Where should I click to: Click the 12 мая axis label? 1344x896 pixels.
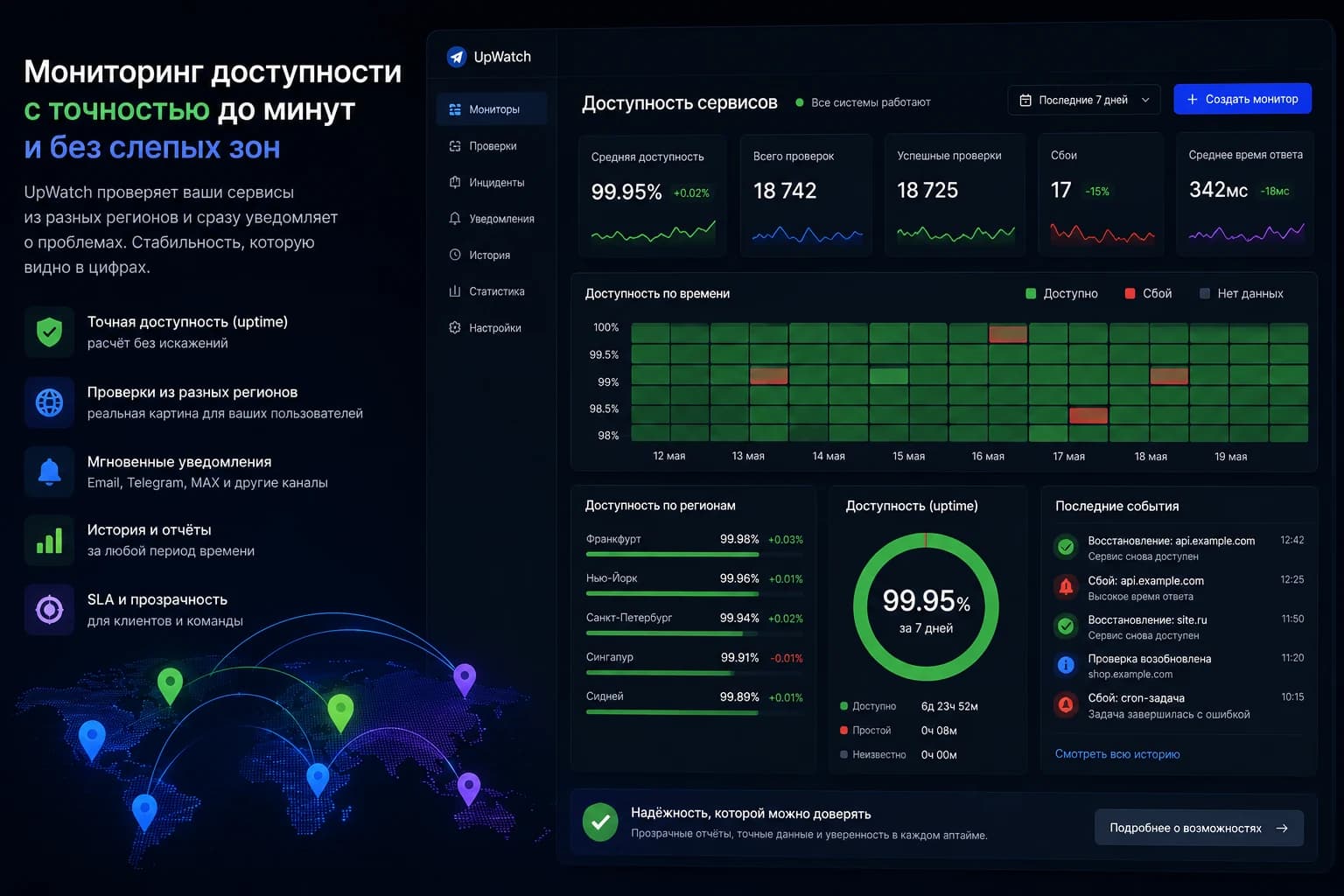(669, 456)
